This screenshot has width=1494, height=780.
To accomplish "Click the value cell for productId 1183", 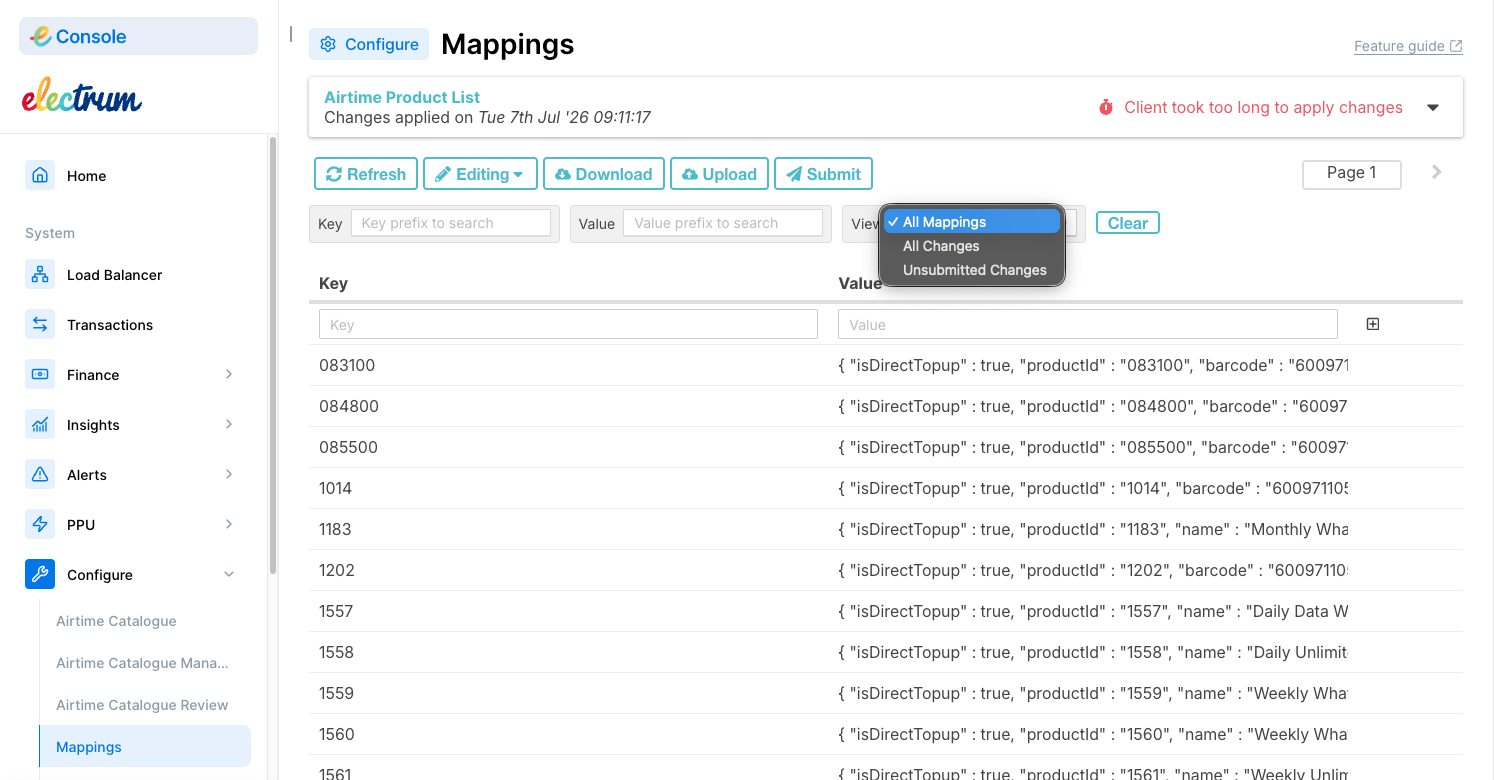I will pyautogui.click(x=1093, y=529).
